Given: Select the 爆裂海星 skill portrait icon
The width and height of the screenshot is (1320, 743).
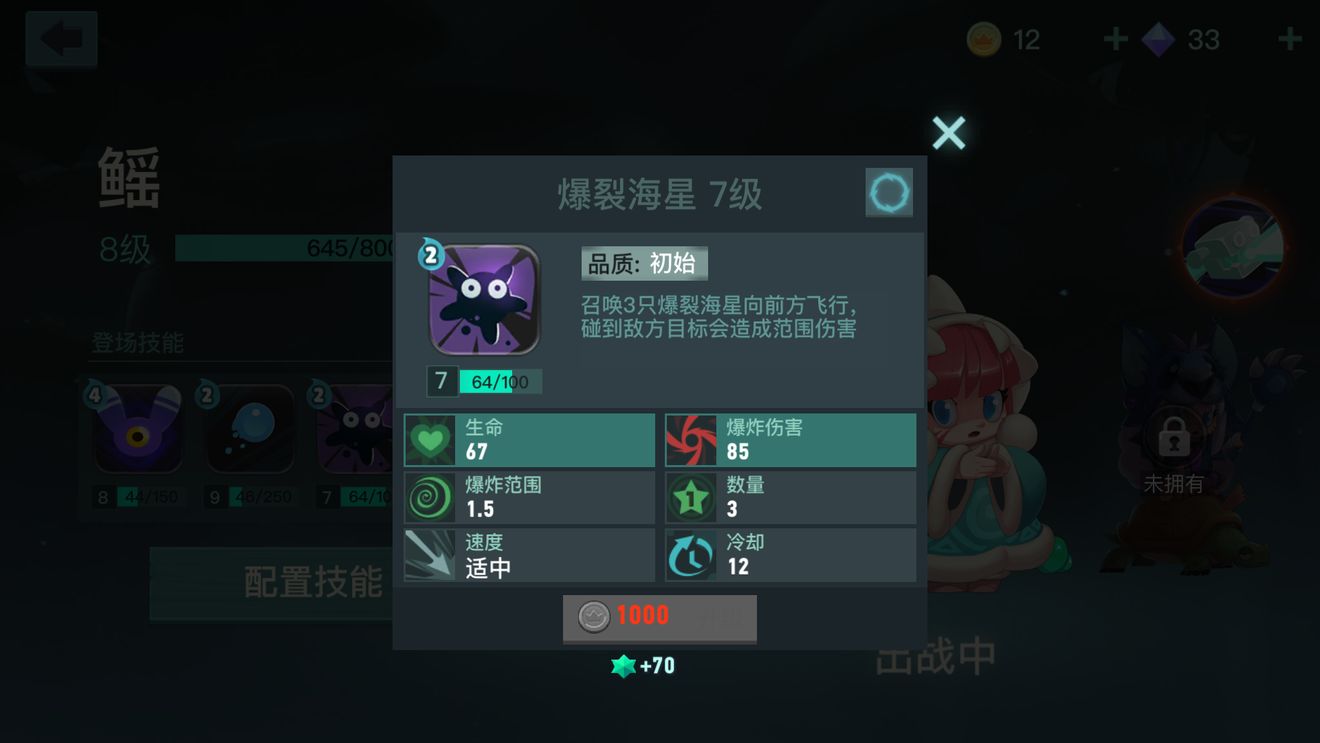Looking at the screenshot, I should pos(485,301).
